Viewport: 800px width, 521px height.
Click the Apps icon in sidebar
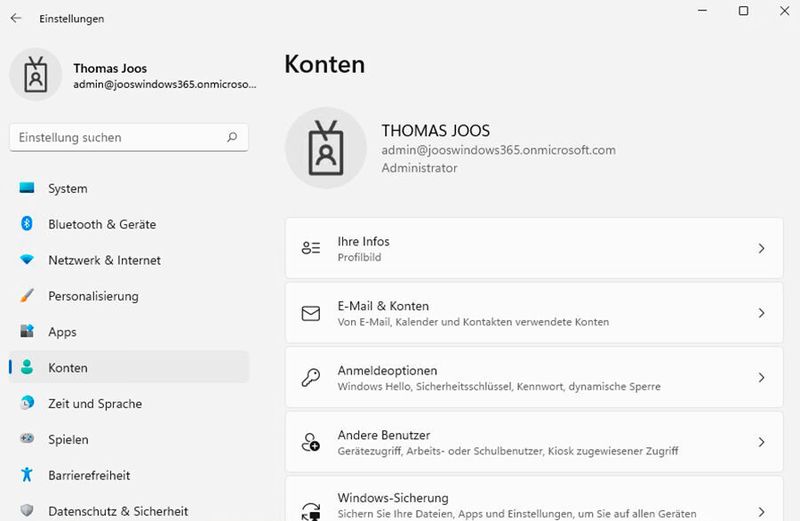(27, 331)
